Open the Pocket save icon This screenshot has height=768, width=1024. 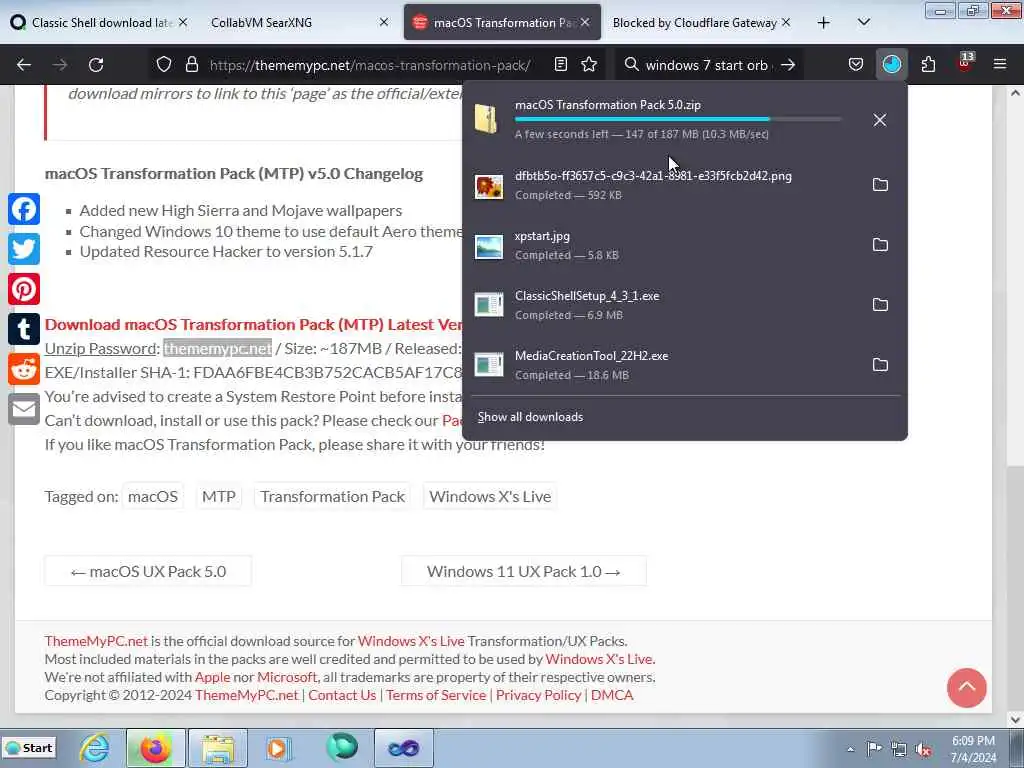coord(856,65)
